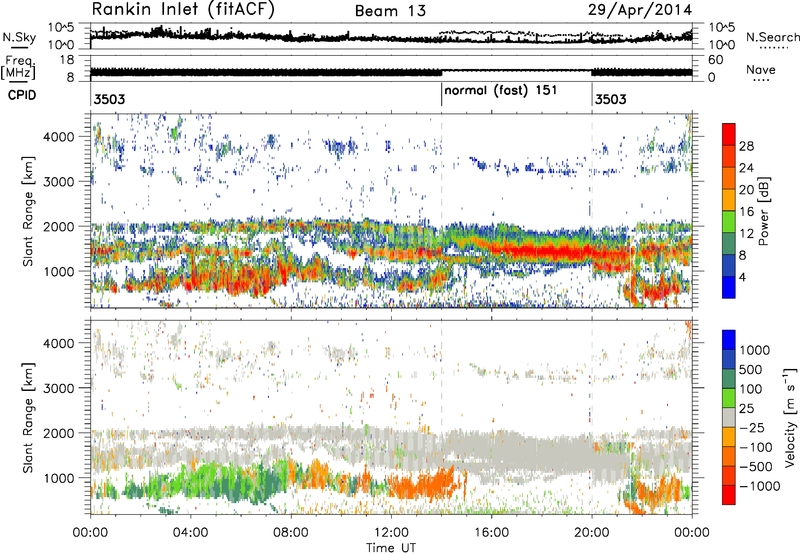Image resolution: width=800 pixels, height=554 pixels.
Task: Click the '-25' tick on the Velocity colorbar
Action: pos(752,427)
